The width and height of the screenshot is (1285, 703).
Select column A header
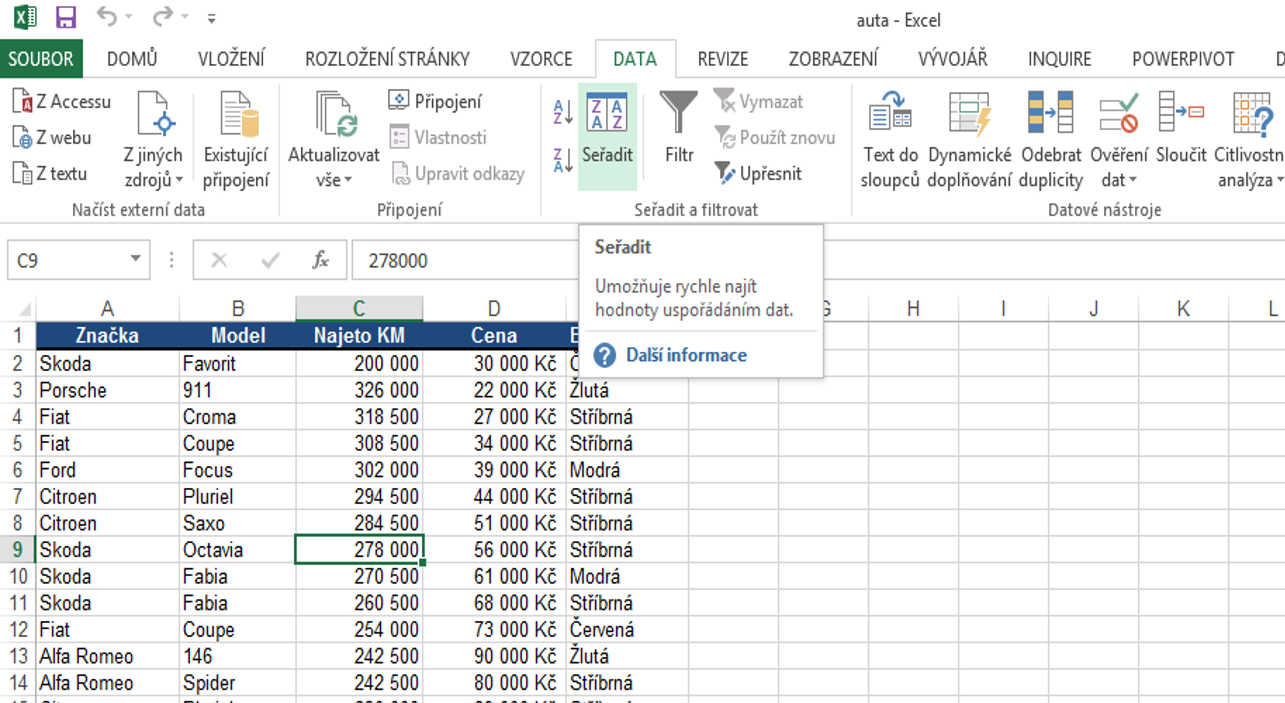point(107,309)
